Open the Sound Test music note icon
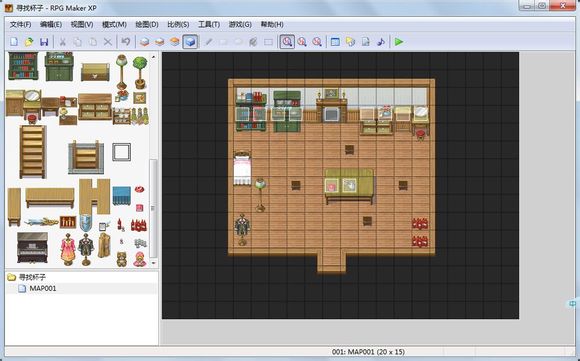Image resolution: width=580 pixels, height=361 pixels. click(x=381, y=42)
